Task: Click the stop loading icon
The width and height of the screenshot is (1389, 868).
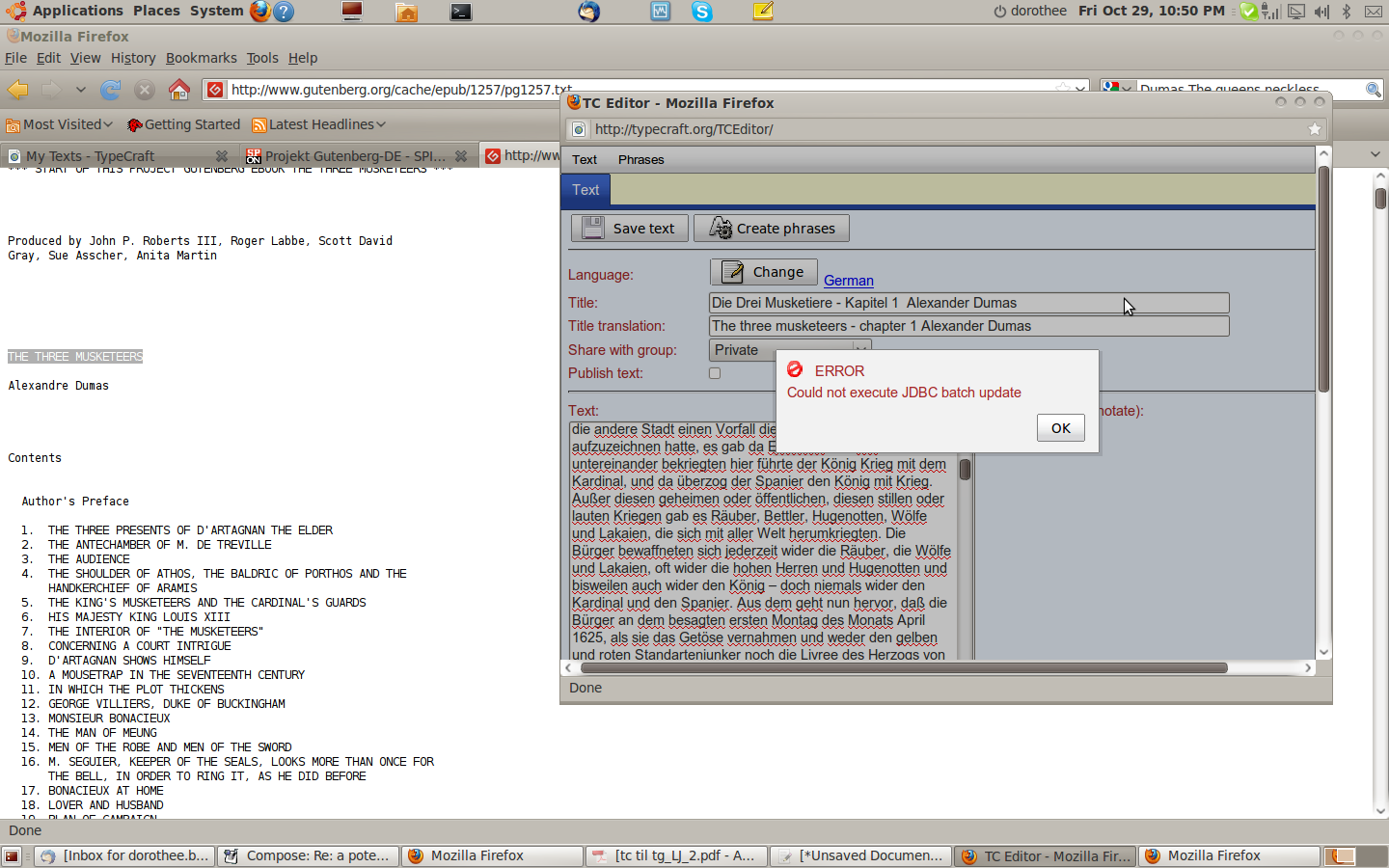Action: (145, 90)
